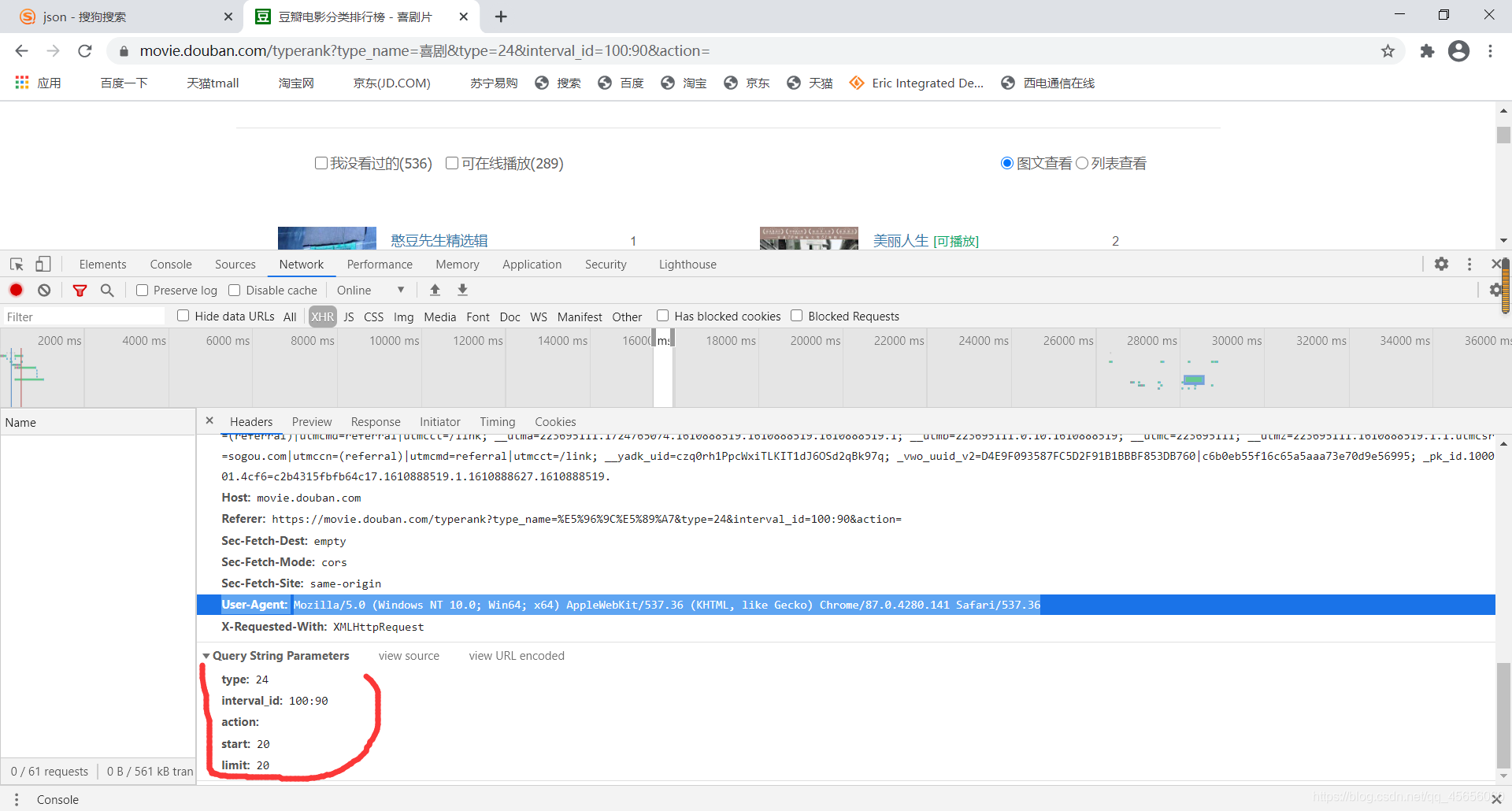
Task: Open the network search magnifier
Action: (x=107, y=291)
